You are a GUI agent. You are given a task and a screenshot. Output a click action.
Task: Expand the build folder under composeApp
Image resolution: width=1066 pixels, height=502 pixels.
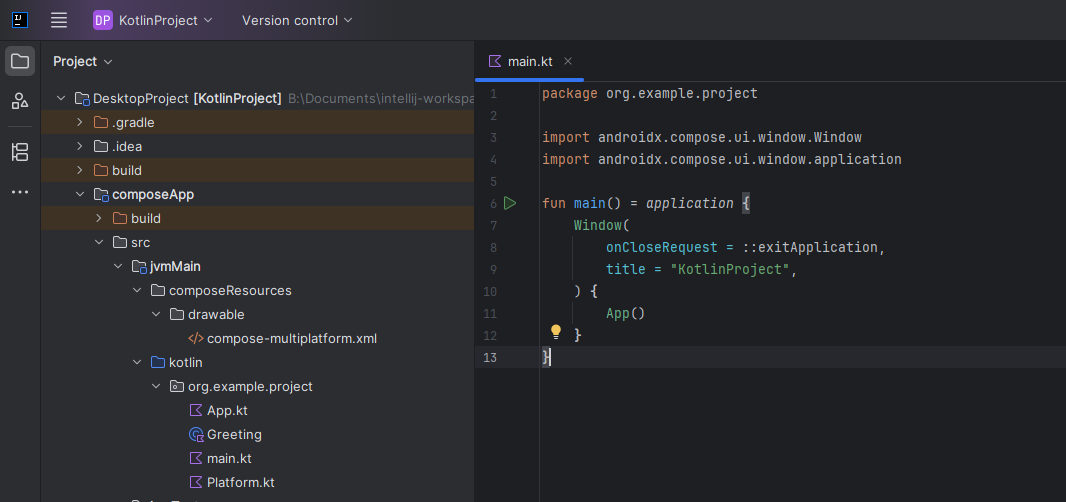tap(99, 218)
